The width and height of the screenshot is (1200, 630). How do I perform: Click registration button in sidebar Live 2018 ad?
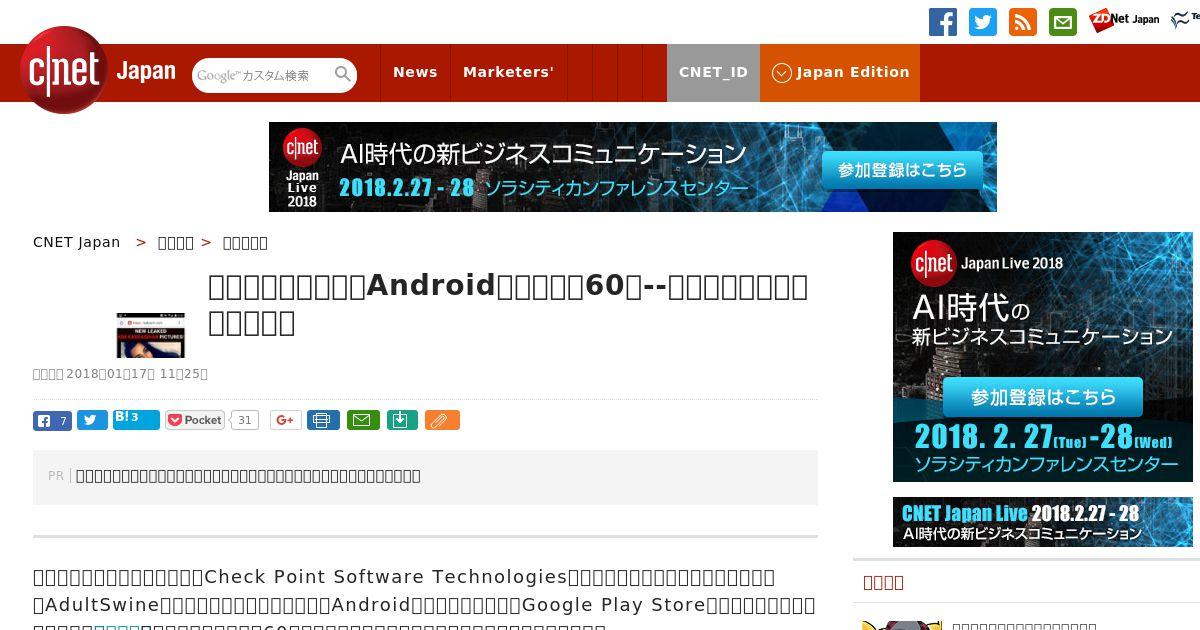pyautogui.click(x=1043, y=397)
